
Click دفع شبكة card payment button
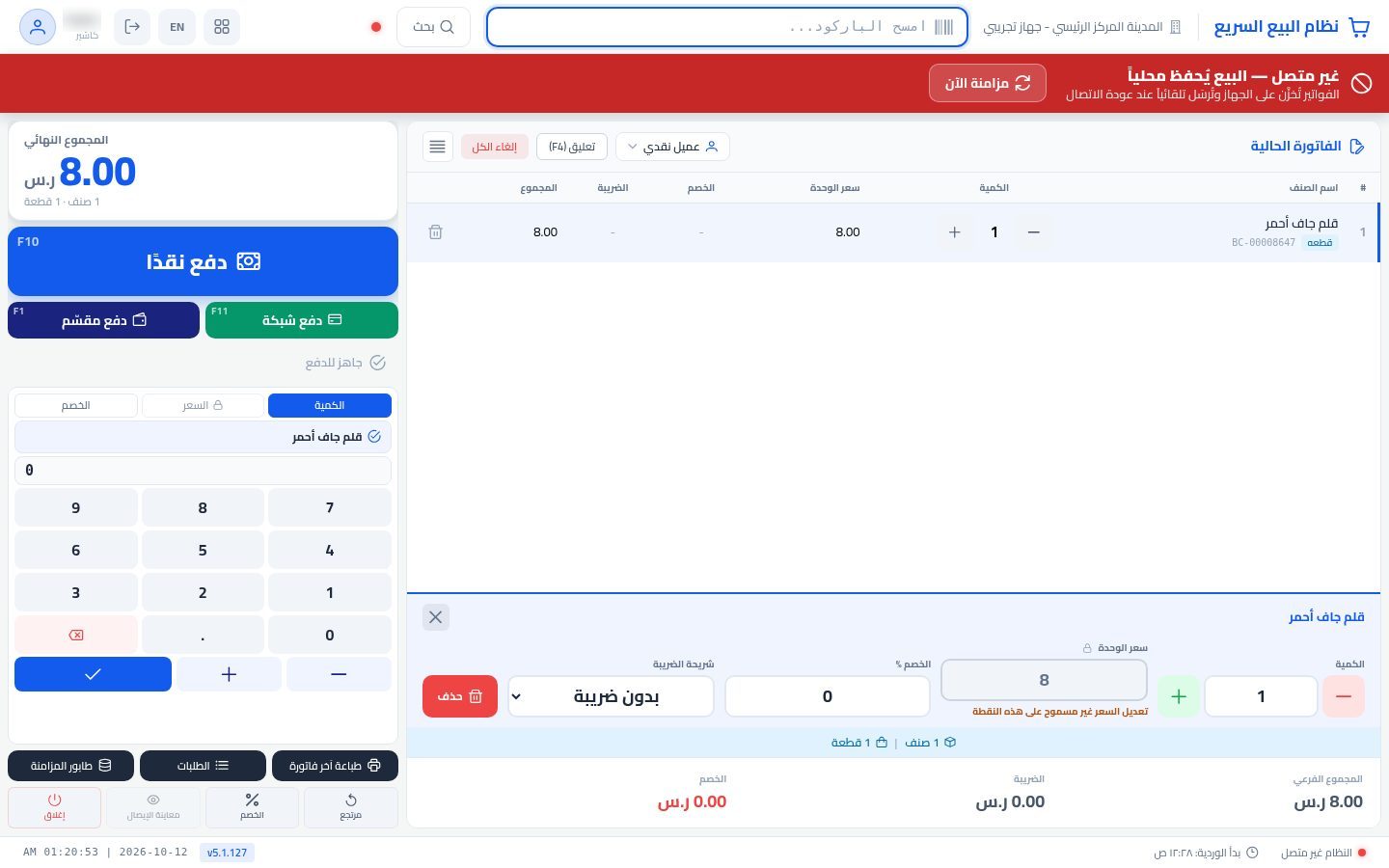click(302, 320)
